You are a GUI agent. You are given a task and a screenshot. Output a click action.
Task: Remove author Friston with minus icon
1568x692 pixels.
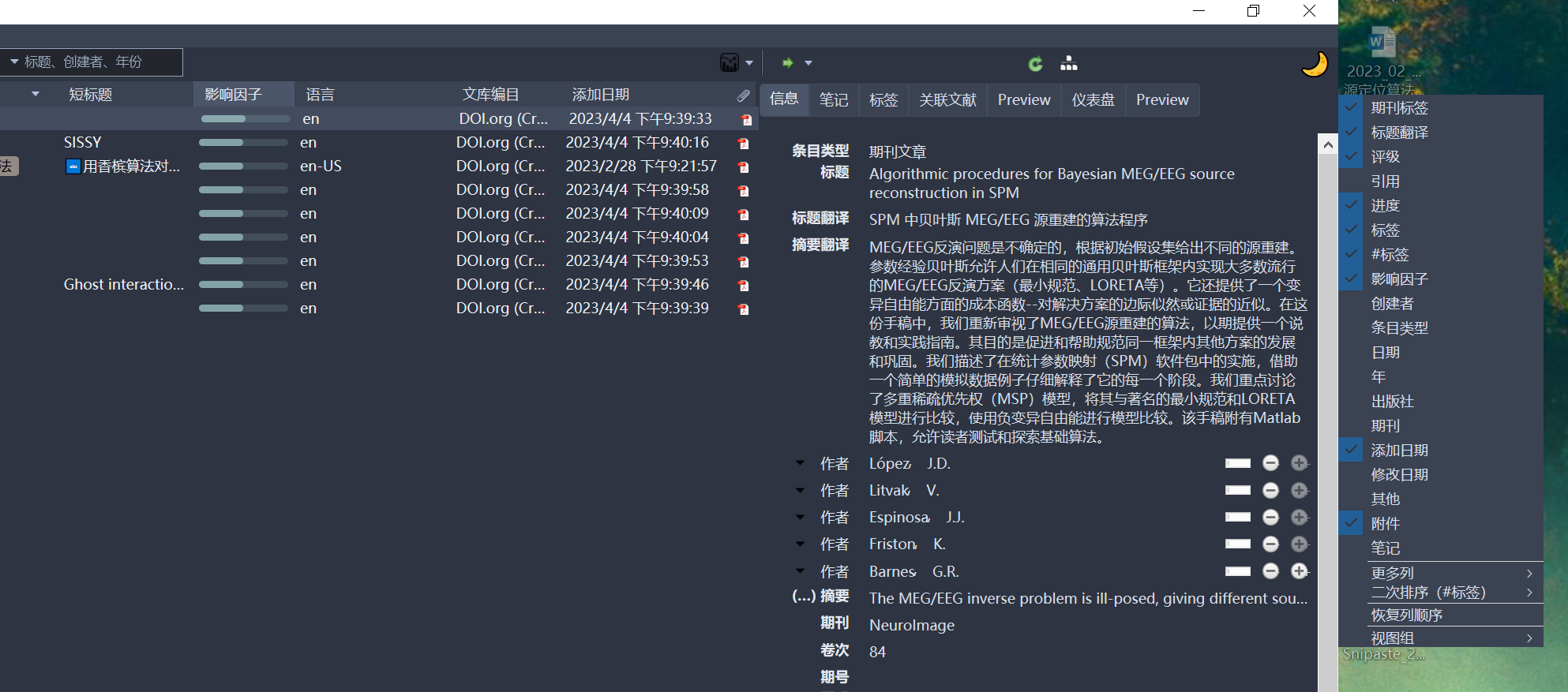1270,544
